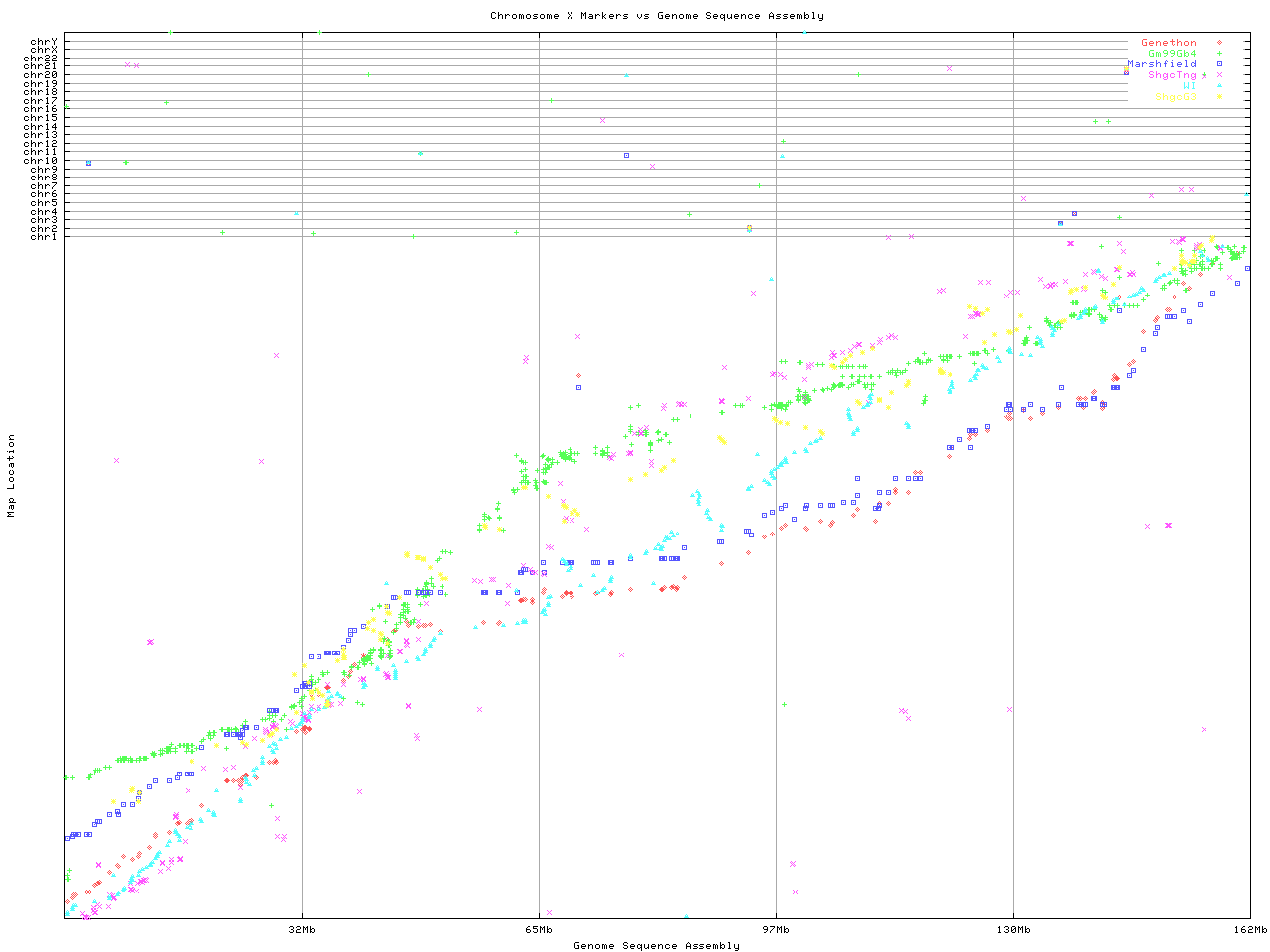Viewport: 1270px width, 952px height.
Task: Click the 32Mb x-axis tick label
Action: [302, 930]
